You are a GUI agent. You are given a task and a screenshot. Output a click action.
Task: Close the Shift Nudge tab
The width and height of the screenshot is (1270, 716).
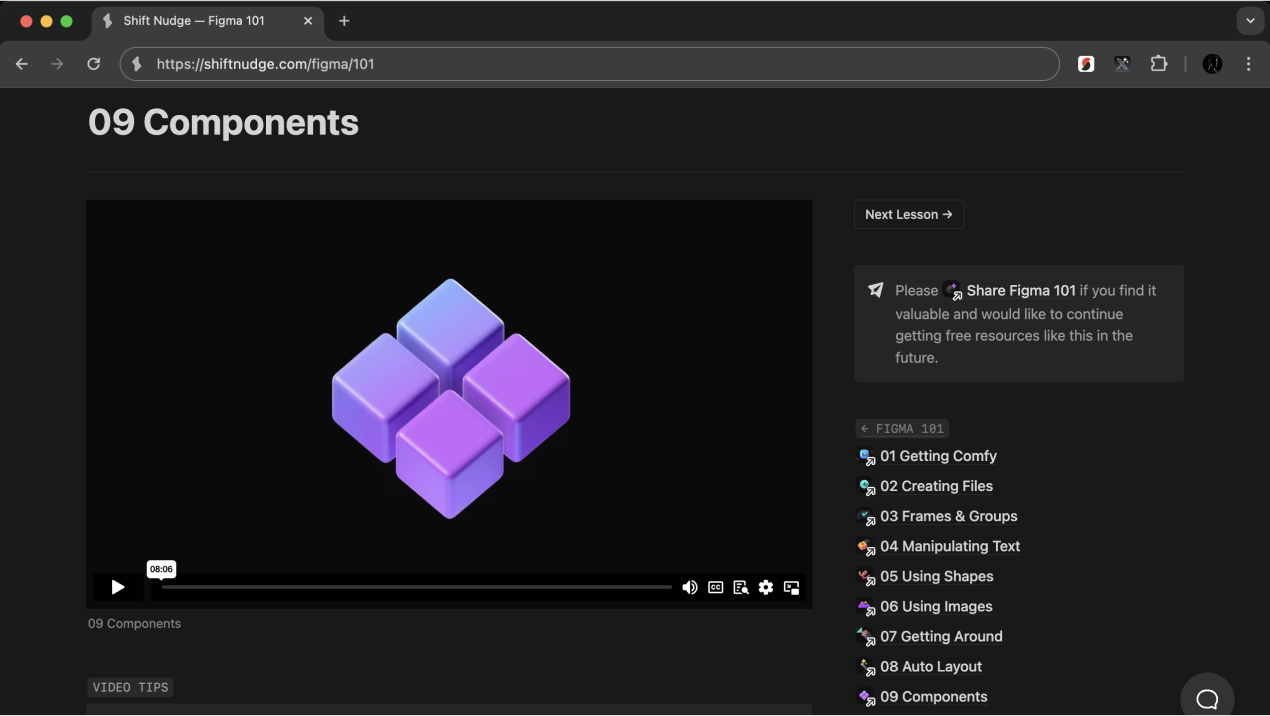point(308,21)
